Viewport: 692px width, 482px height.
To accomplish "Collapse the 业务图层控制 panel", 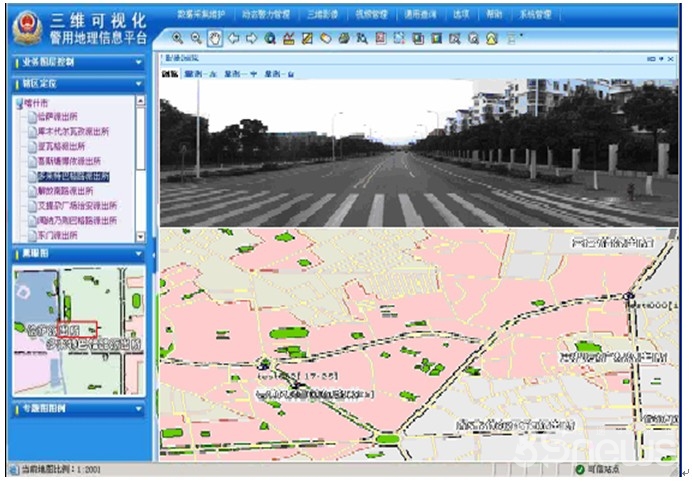I will [x=140, y=62].
